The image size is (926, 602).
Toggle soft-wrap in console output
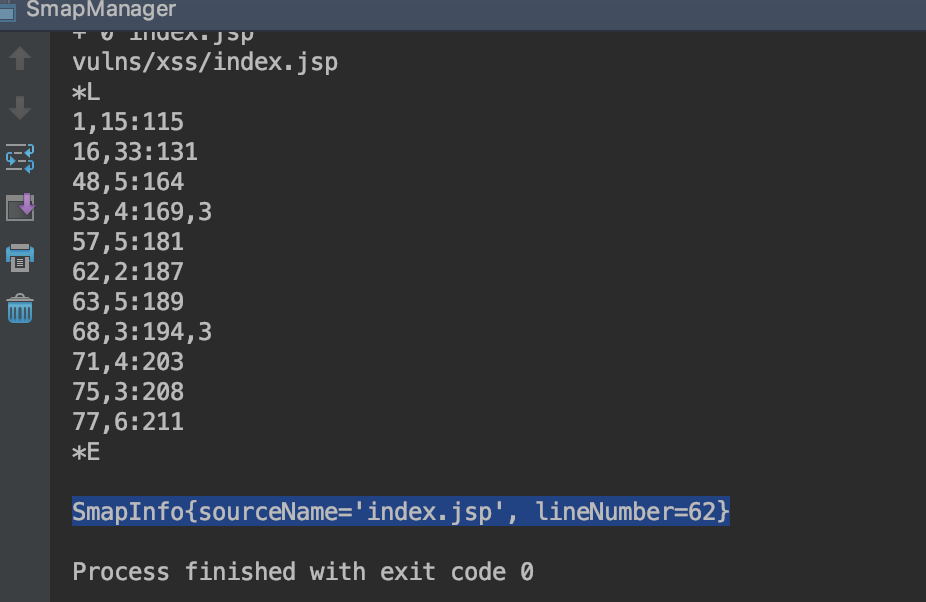tap(20, 157)
